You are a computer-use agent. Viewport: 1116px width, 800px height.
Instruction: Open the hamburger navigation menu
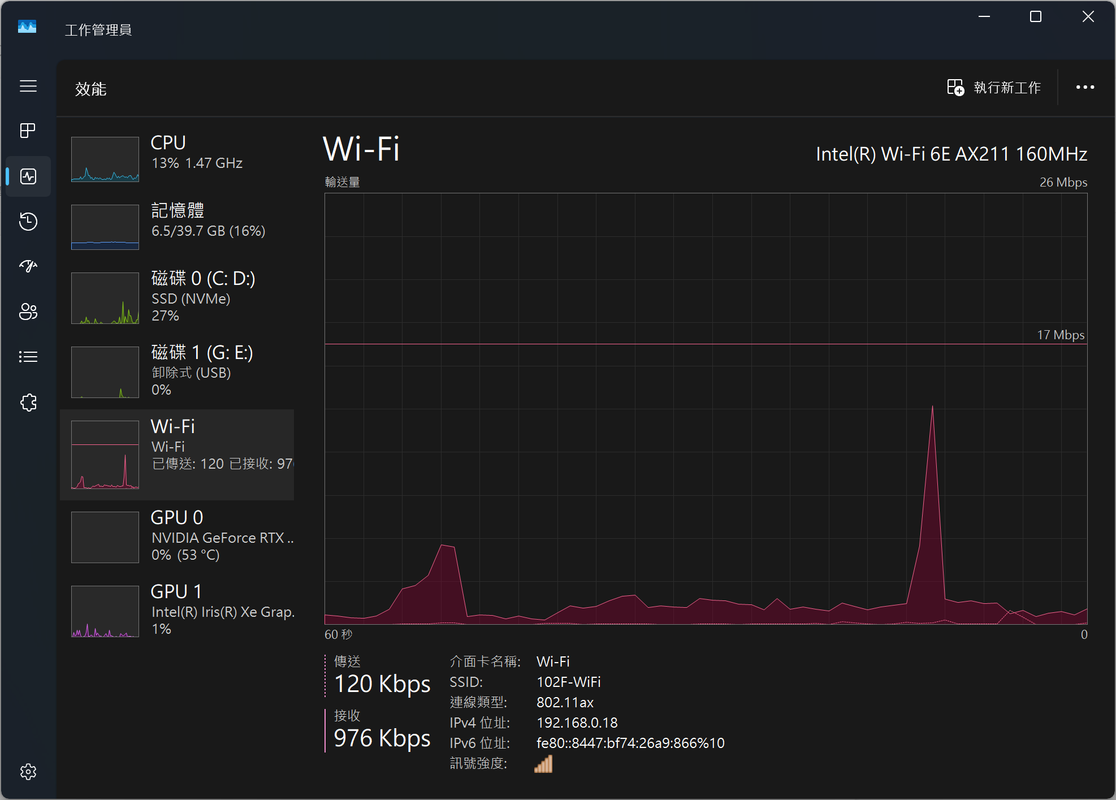click(28, 86)
